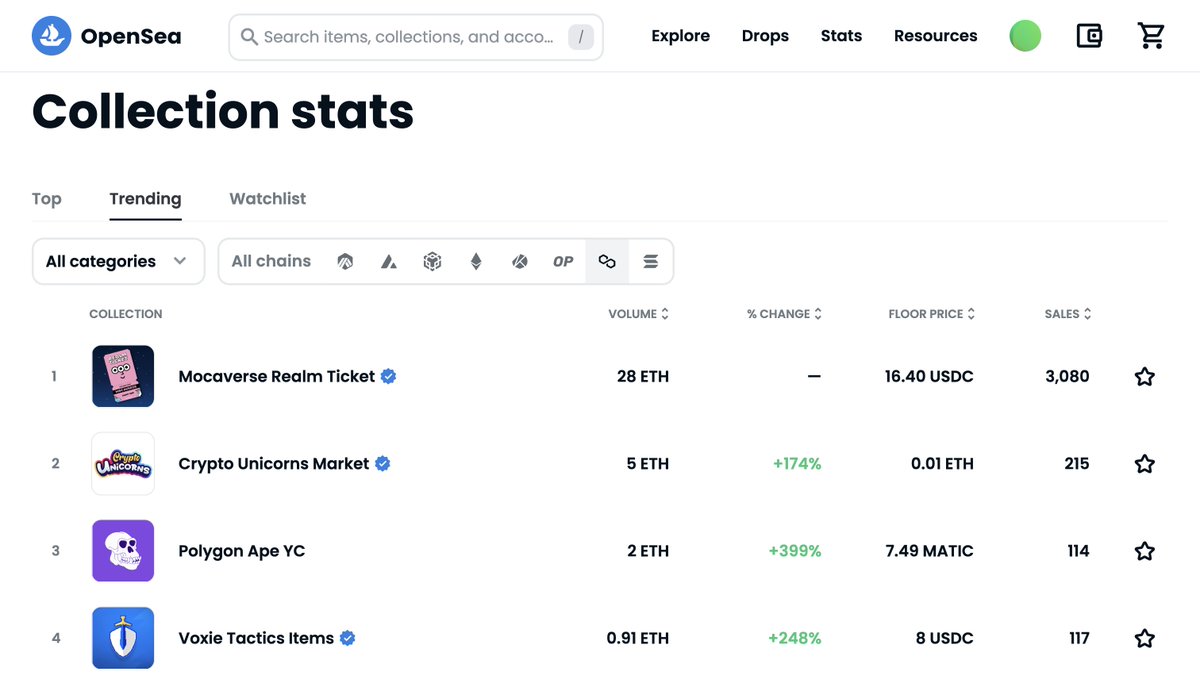Select the All chains filter
Image resolution: width=1200 pixels, height=687 pixels.
tap(271, 261)
